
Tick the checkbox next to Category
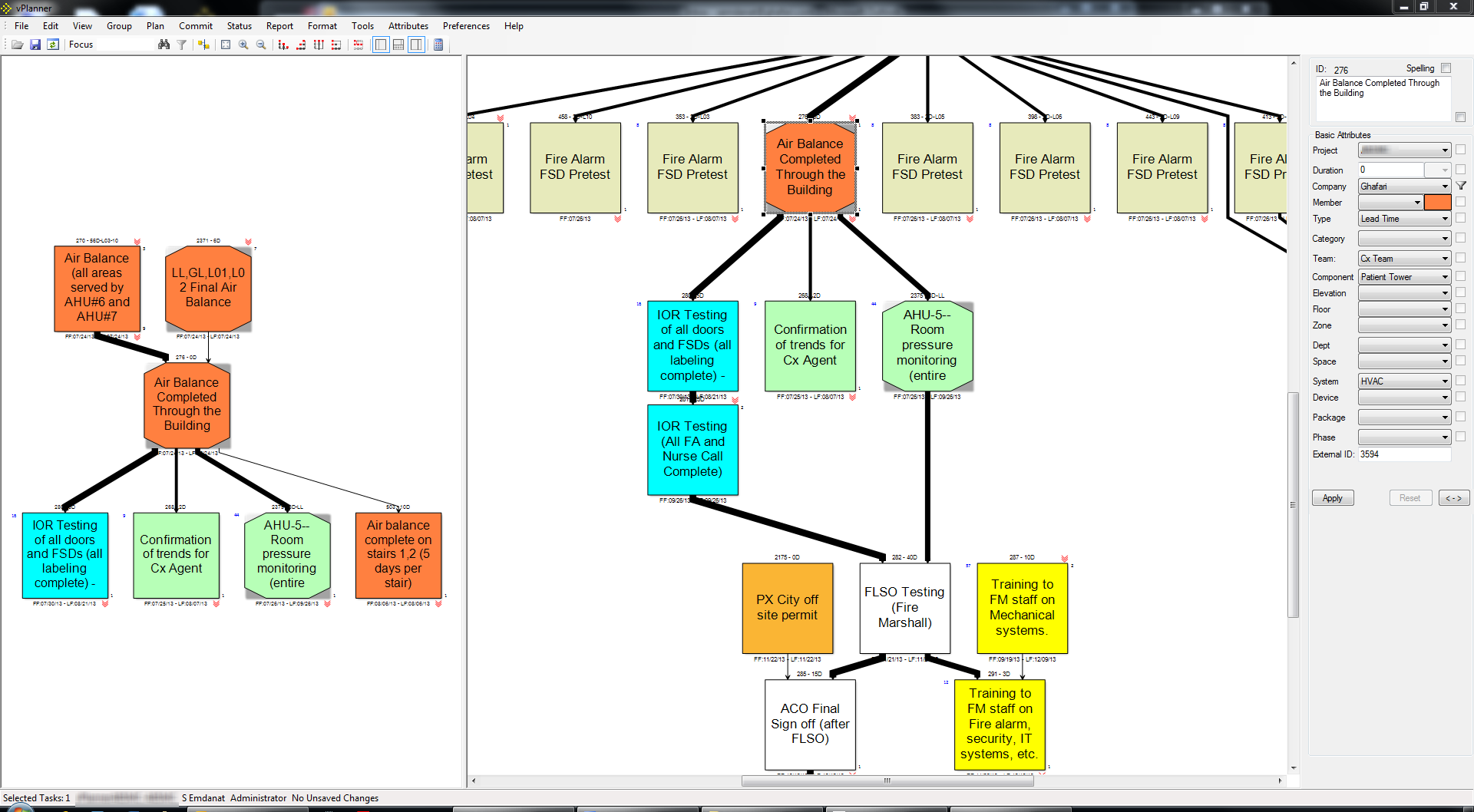pyautogui.click(x=1461, y=238)
